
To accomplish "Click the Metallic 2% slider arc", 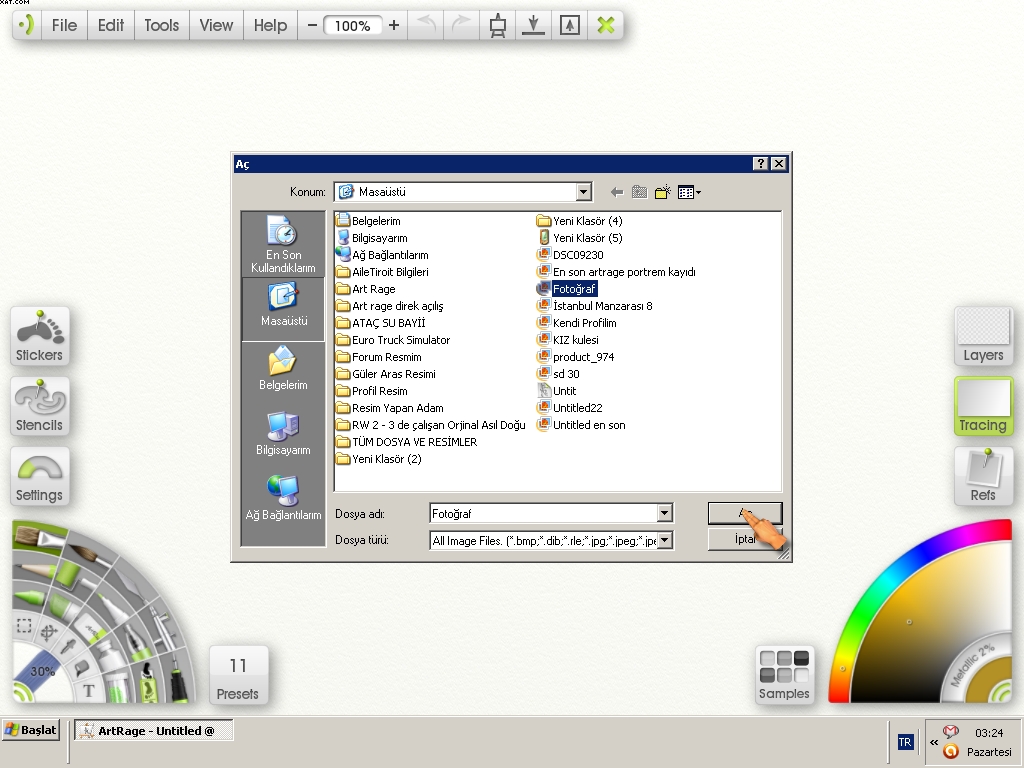I will 971,666.
